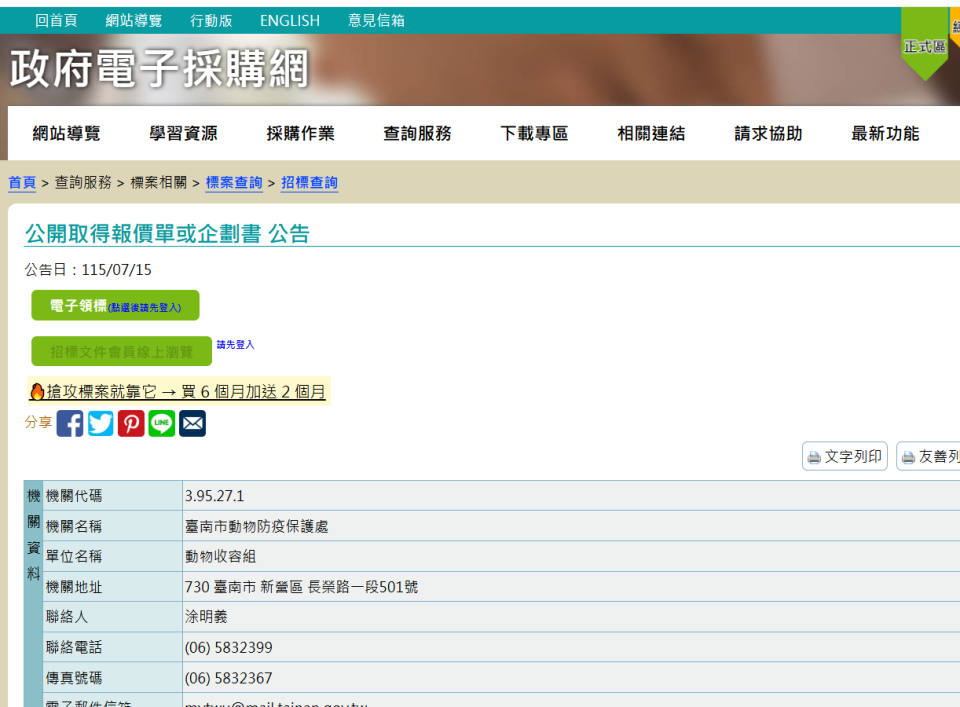Click the 文字列印 print button
This screenshot has width=960, height=707.
(845, 457)
